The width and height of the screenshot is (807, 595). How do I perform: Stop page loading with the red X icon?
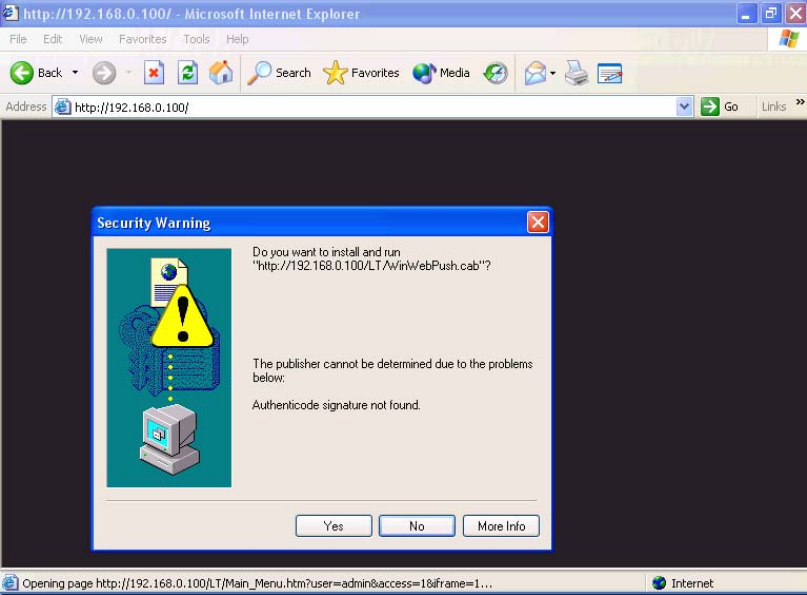pyautogui.click(x=153, y=73)
